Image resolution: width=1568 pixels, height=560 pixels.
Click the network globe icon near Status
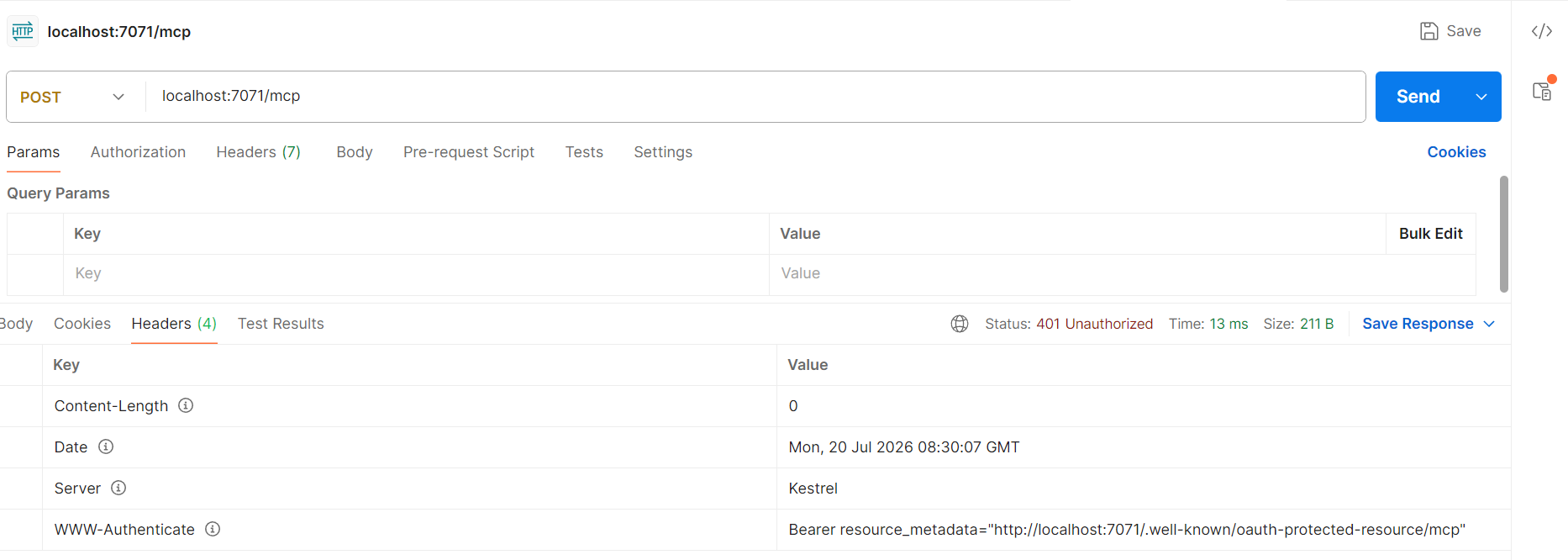tap(960, 324)
